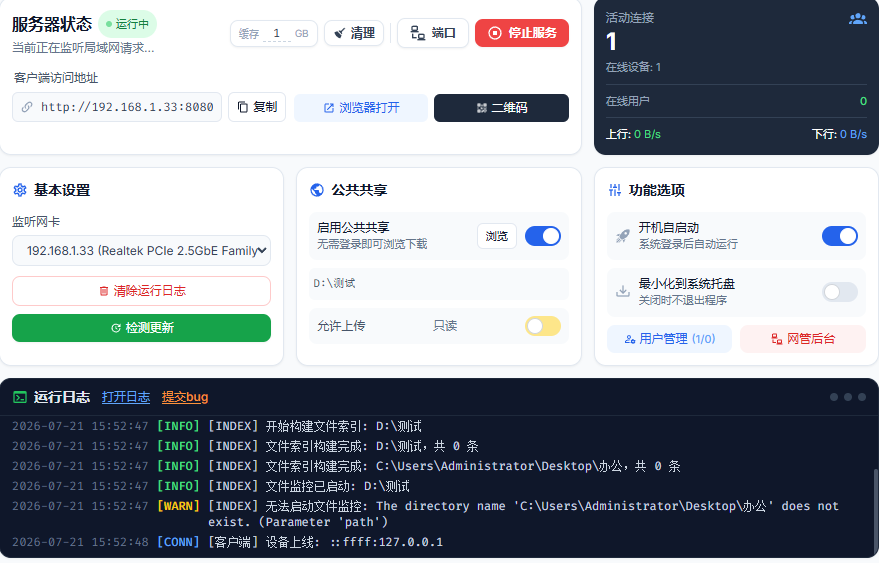Click the active connections users icon
The image size is (879, 563).
point(857,19)
